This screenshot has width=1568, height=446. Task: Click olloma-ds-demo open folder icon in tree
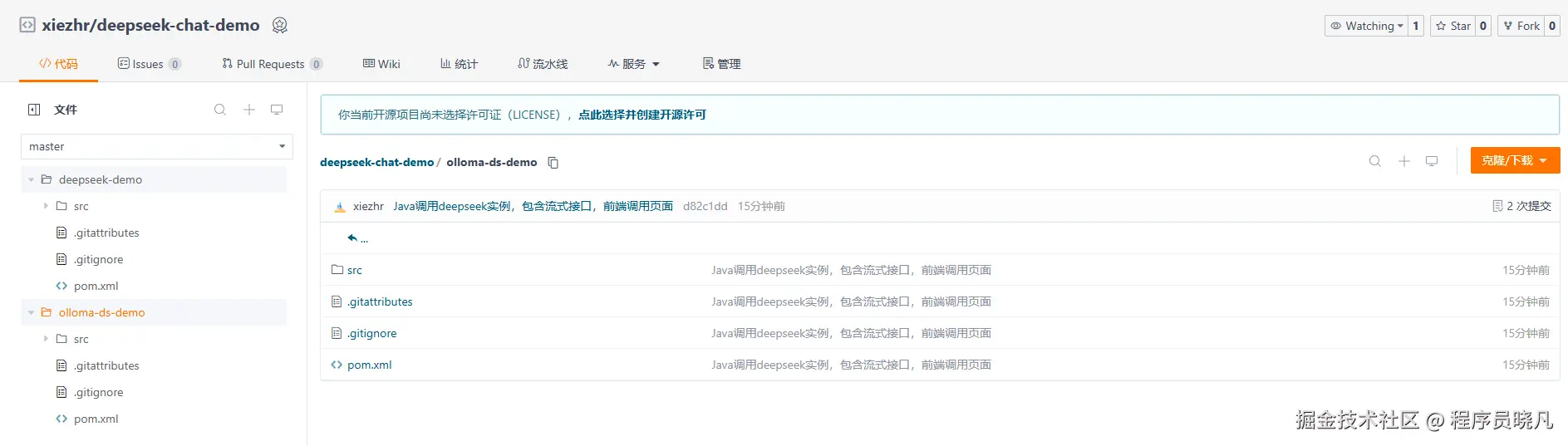click(47, 312)
